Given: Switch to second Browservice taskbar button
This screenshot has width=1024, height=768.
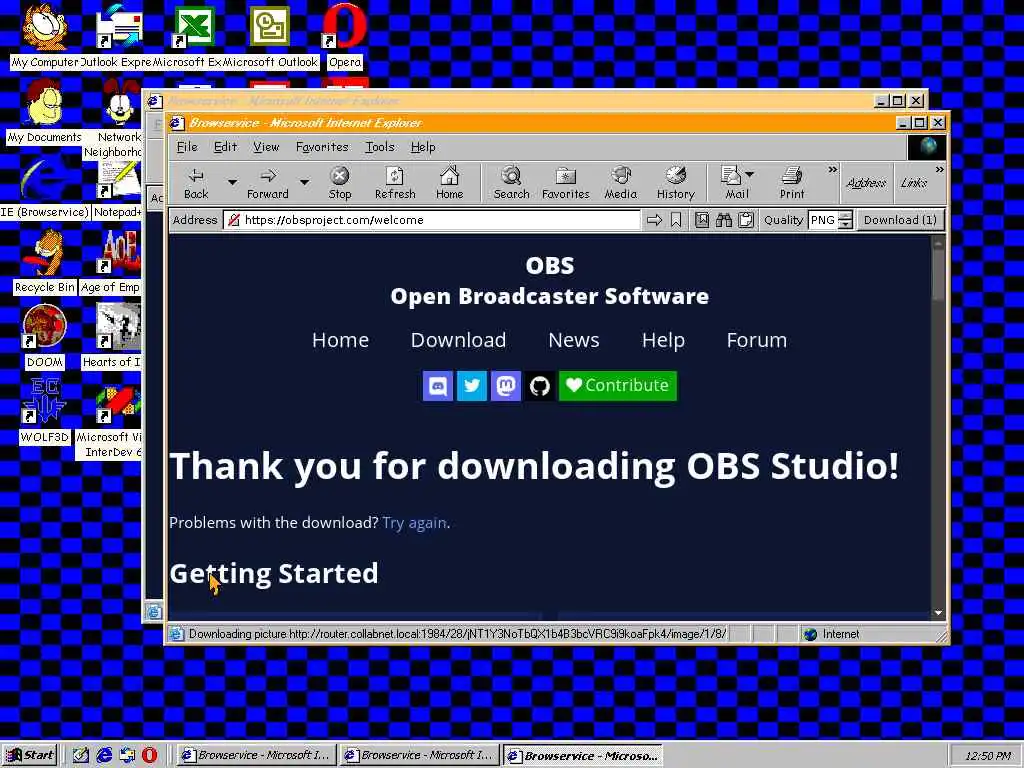Looking at the screenshot, I should click(419, 755).
